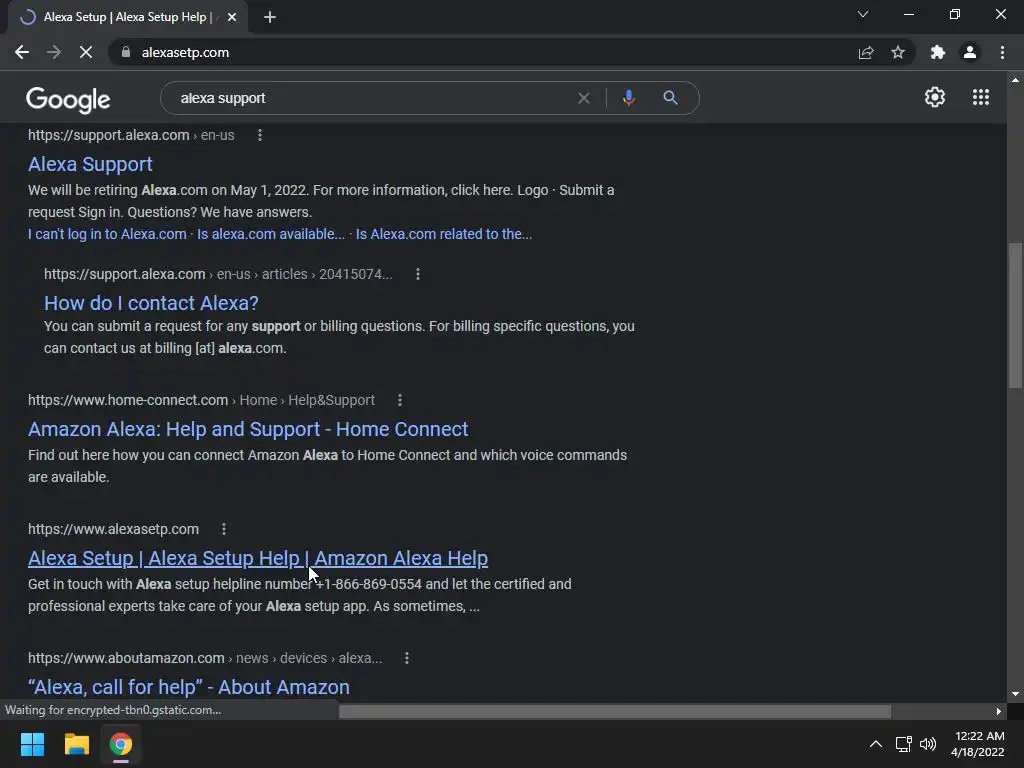The height and width of the screenshot is (768, 1024).
Task: Open the volume icon in system tray
Action: coord(927,744)
